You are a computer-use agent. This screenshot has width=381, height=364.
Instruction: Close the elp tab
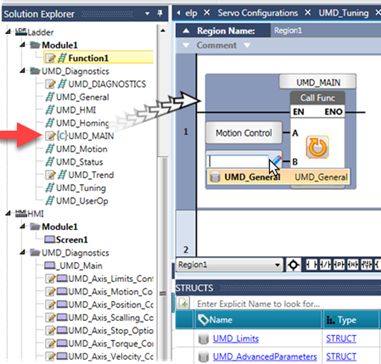point(207,13)
